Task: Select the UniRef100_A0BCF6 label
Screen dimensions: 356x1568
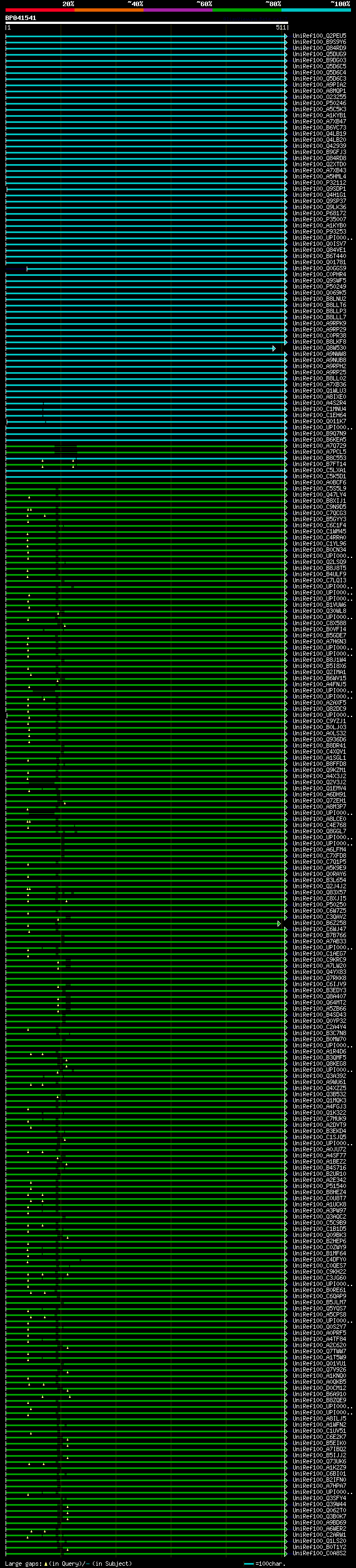Action: pyautogui.click(x=319, y=483)
